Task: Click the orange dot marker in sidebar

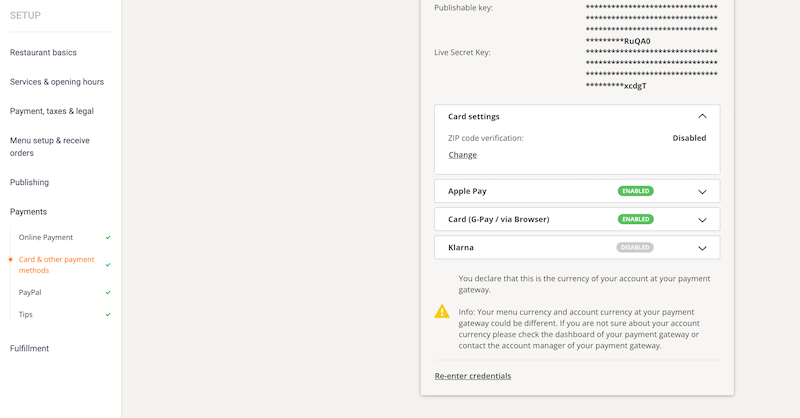Action: pyautogui.click(x=10, y=260)
